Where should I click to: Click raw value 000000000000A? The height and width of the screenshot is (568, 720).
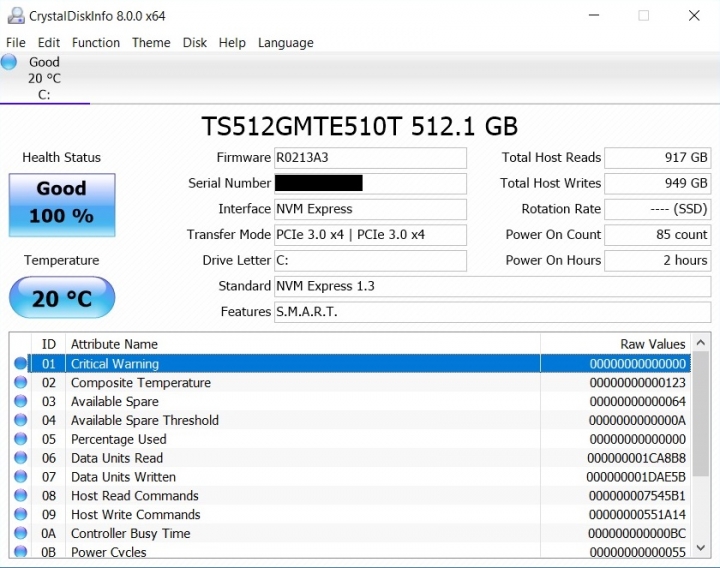pos(637,420)
